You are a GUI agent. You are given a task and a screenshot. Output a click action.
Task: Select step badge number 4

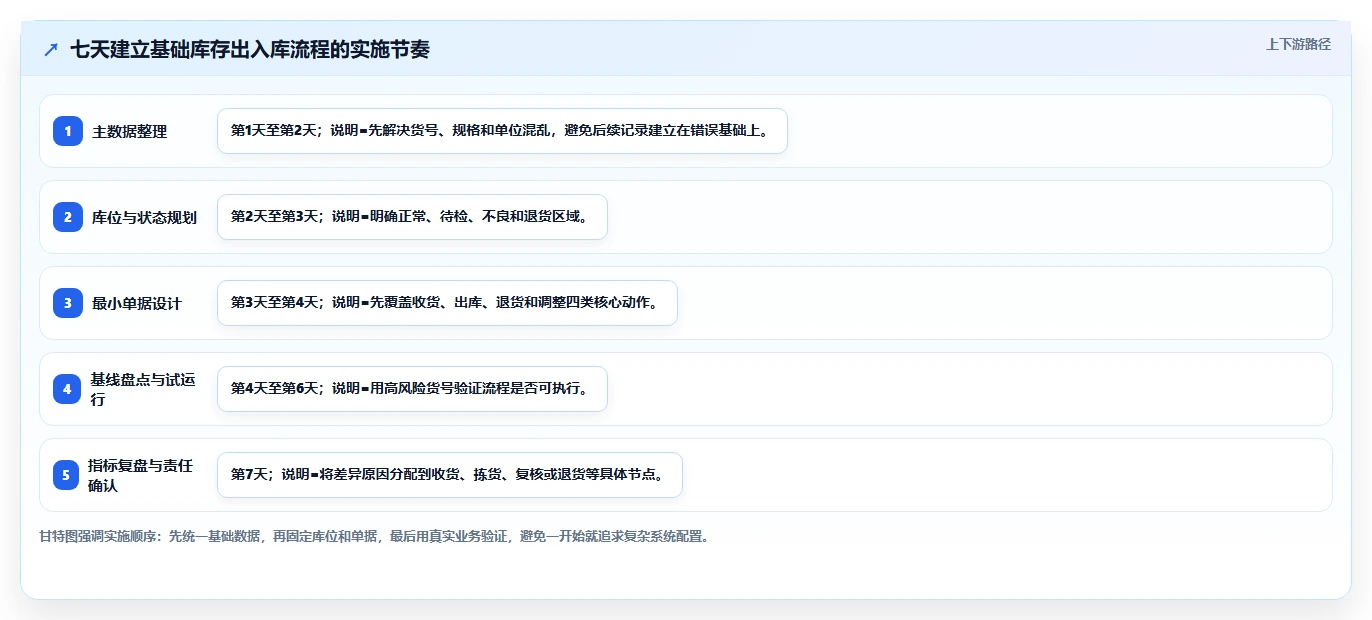68,389
